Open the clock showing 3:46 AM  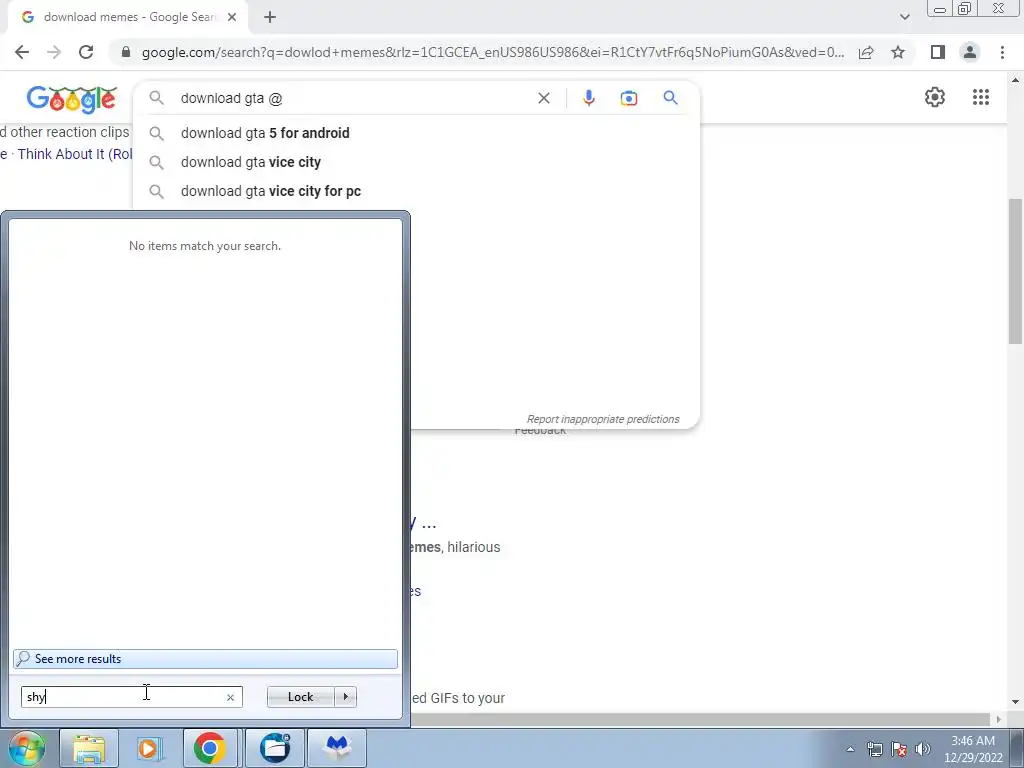973,749
